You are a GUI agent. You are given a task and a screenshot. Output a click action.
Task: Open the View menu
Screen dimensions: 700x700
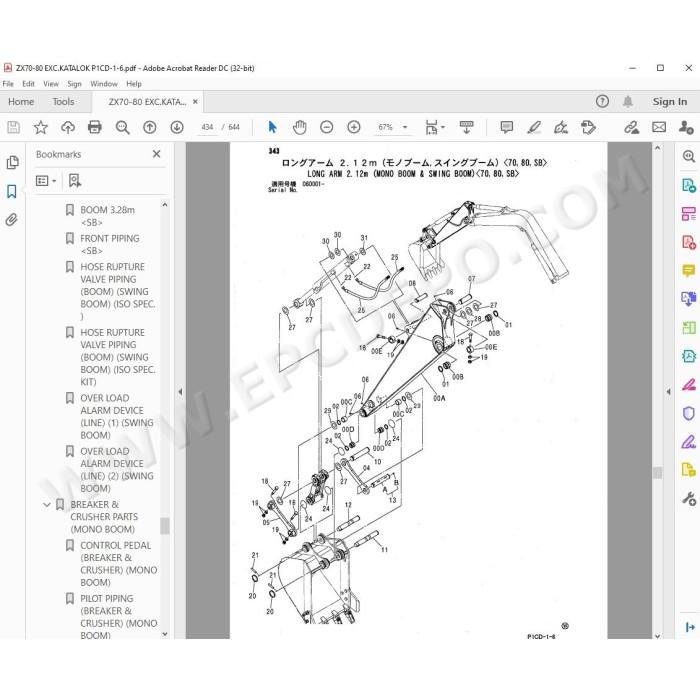coord(51,84)
